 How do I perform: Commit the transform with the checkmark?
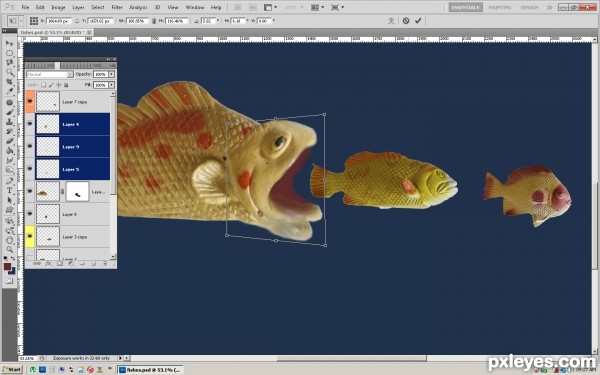pyautogui.click(x=418, y=21)
